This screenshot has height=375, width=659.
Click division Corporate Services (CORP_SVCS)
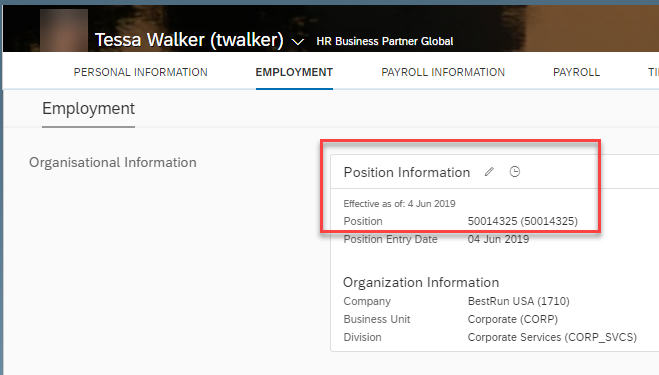tap(552, 337)
